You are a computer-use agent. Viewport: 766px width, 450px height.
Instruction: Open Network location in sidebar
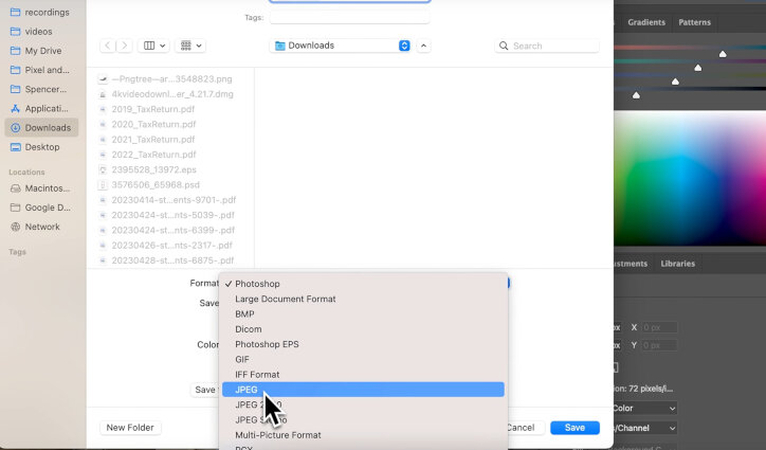(x=42, y=227)
